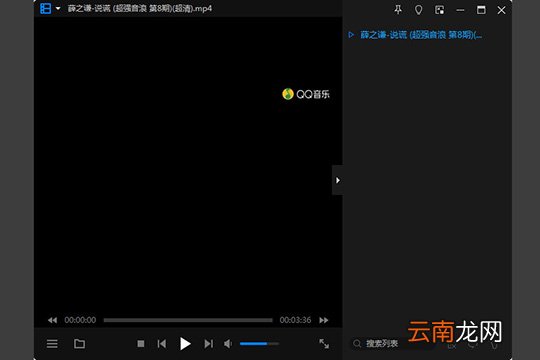Mute audio via the speaker icon
Image resolution: width=540 pixels, height=360 pixels.
click(x=228, y=344)
